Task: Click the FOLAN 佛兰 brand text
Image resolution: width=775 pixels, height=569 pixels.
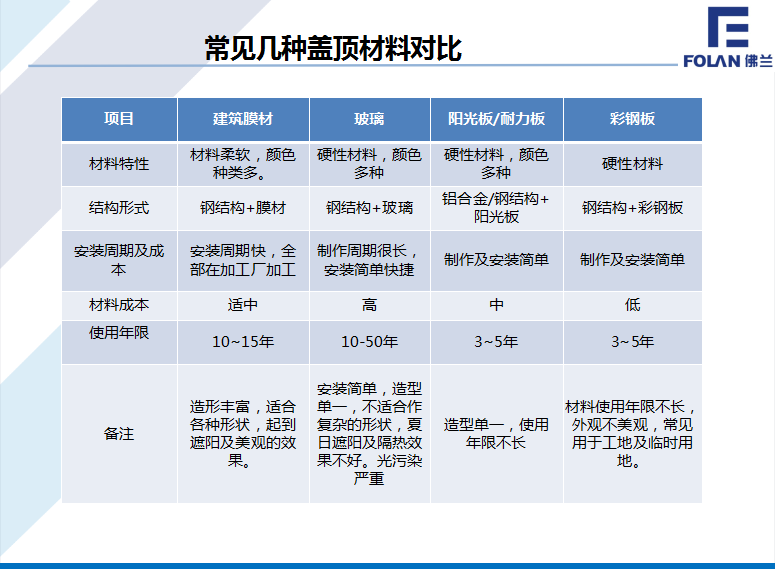Action: (x=728, y=60)
